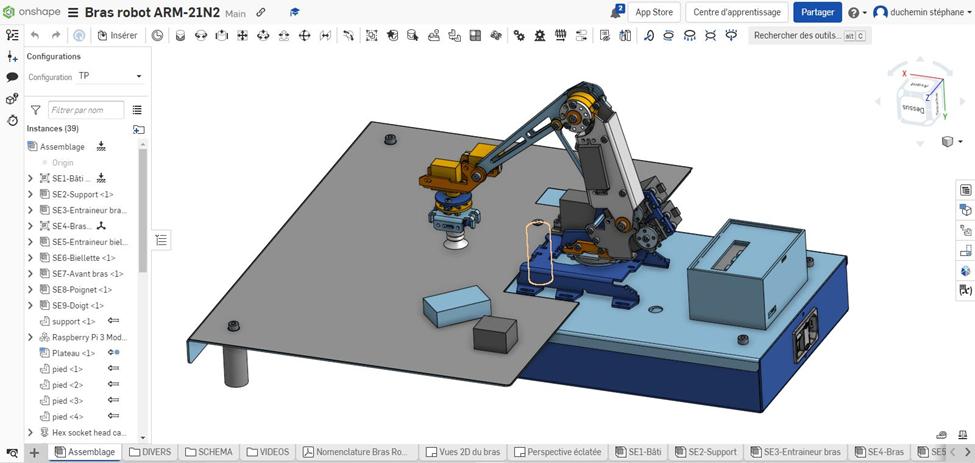The image size is (975, 463).
Task: Open the Centre d'apprentissage link
Action: tap(736, 12)
